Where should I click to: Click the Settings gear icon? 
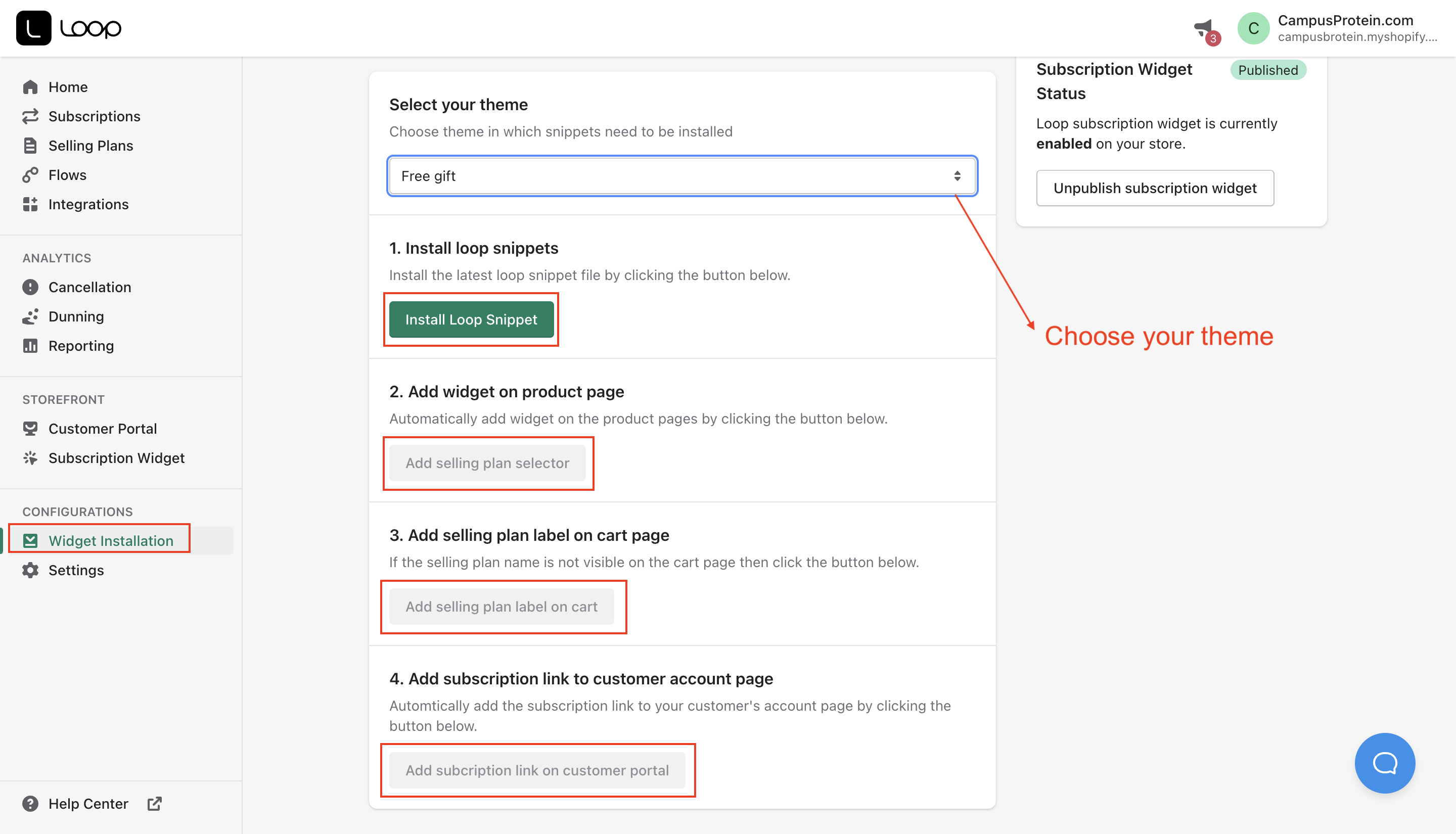(x=30, y=570)
